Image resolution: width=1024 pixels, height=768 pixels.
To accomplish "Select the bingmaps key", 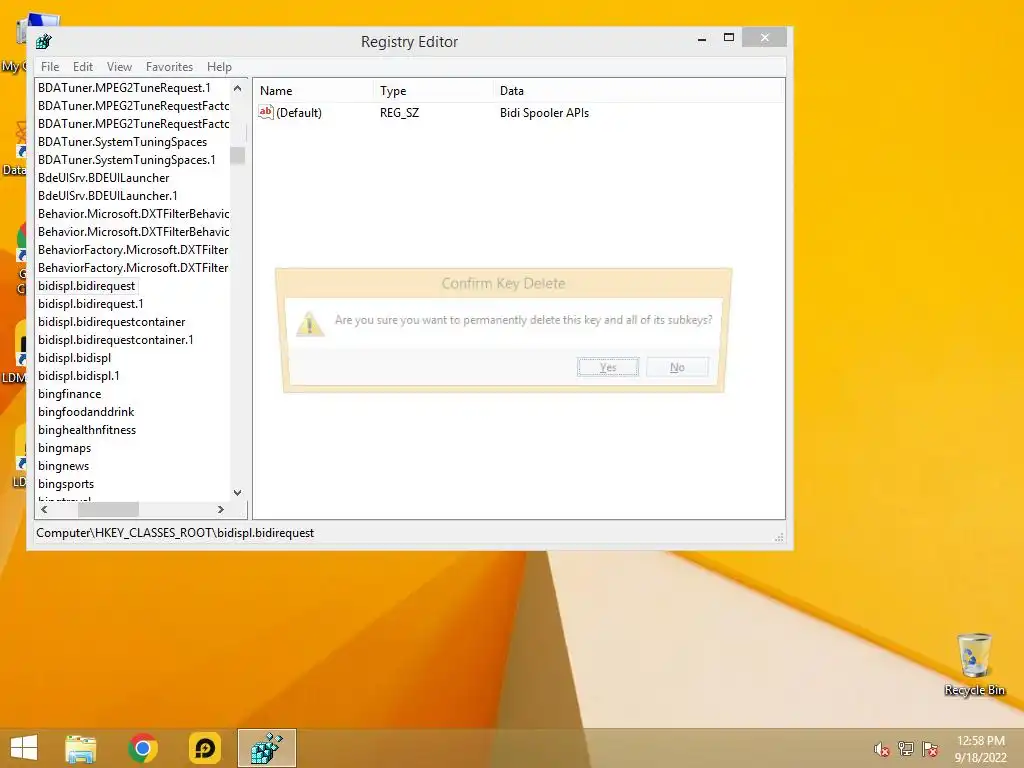I will (65, 448).
